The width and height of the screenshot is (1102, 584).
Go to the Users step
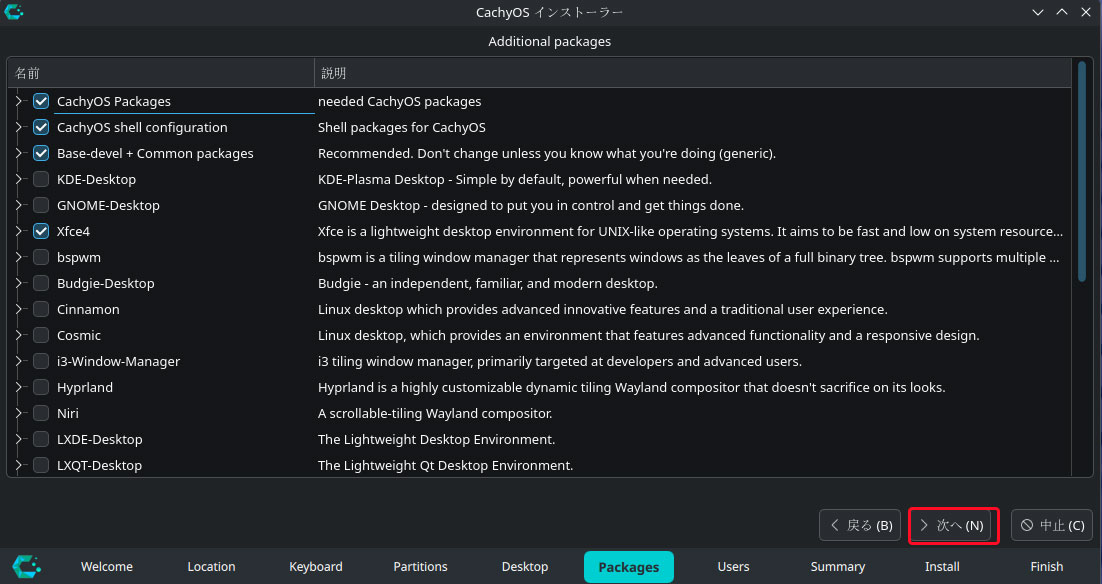point(733,566)
